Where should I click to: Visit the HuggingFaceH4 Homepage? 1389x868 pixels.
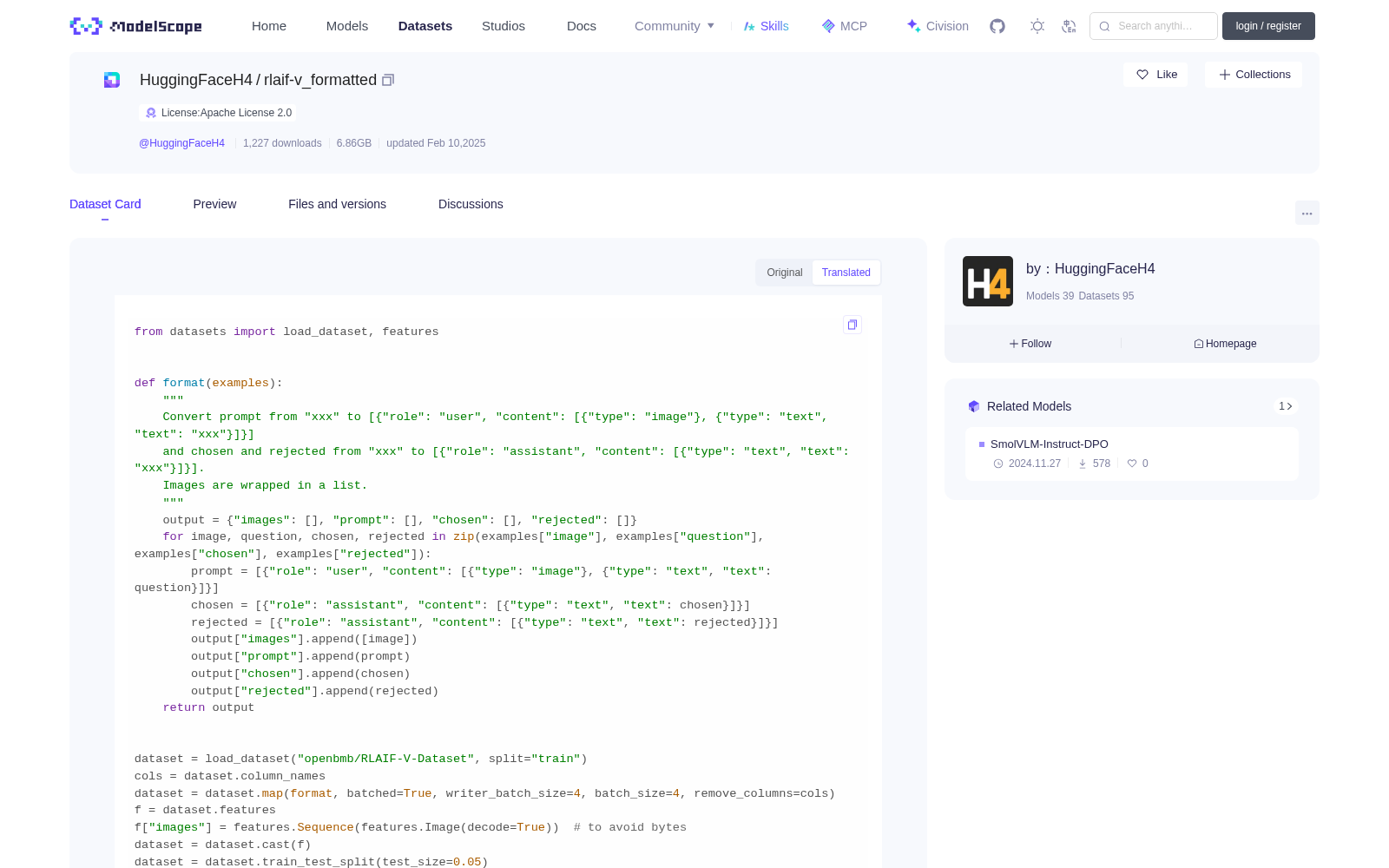[x=1225, y=344]
